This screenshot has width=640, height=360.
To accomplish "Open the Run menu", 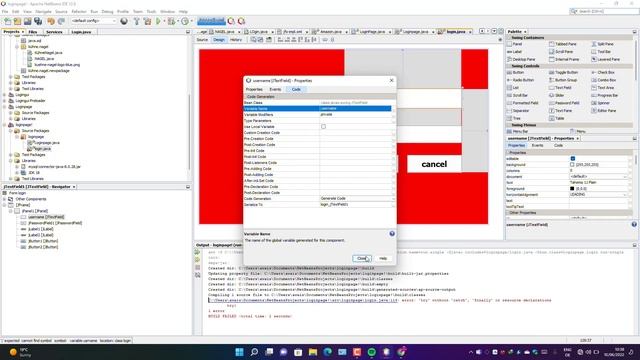I will (x=94, y=11).
